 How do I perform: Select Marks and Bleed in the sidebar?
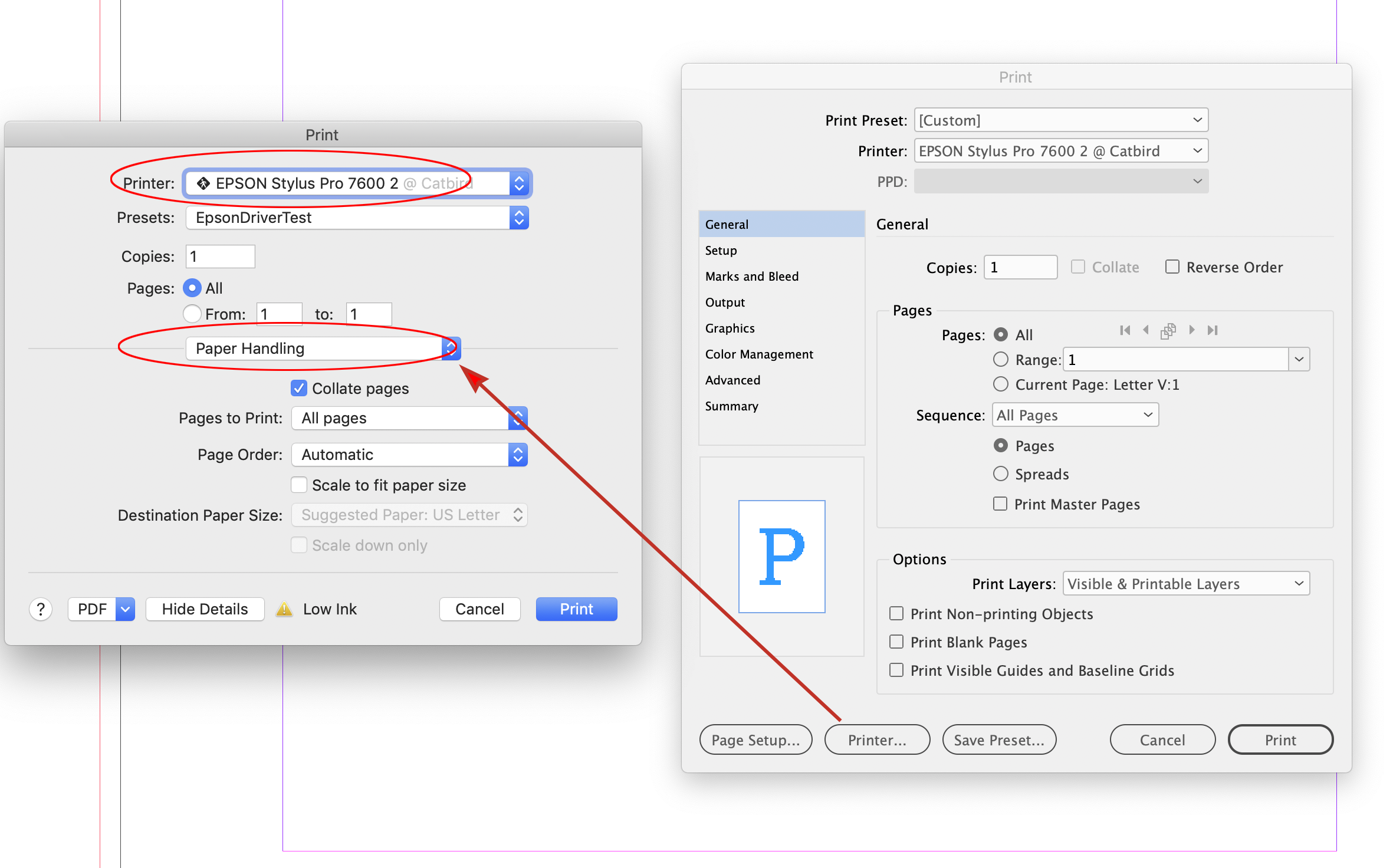pyautogui.click(x=751, y=276)
